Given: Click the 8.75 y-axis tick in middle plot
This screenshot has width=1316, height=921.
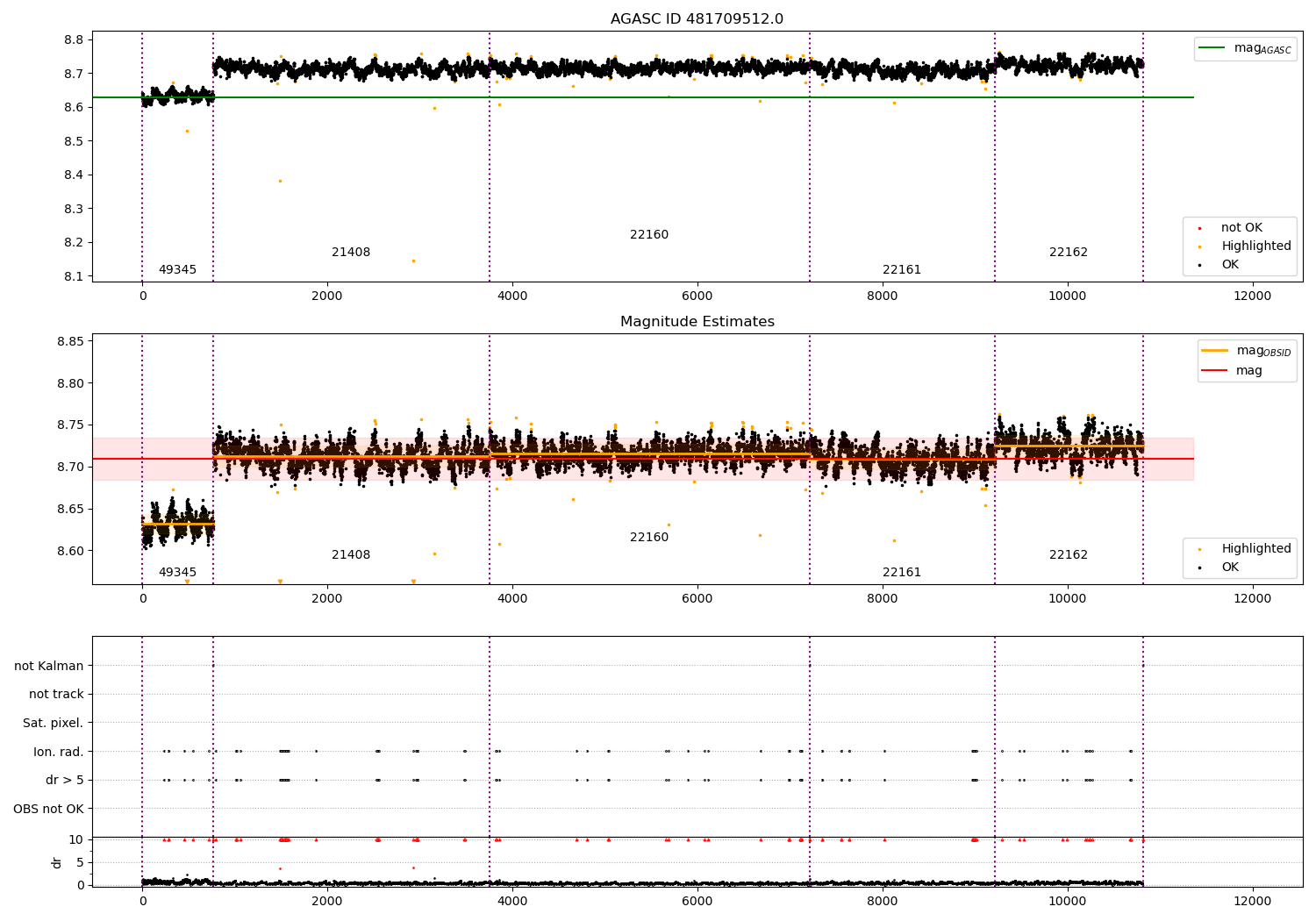Looking at the screenshot, I should pos(70,425).
